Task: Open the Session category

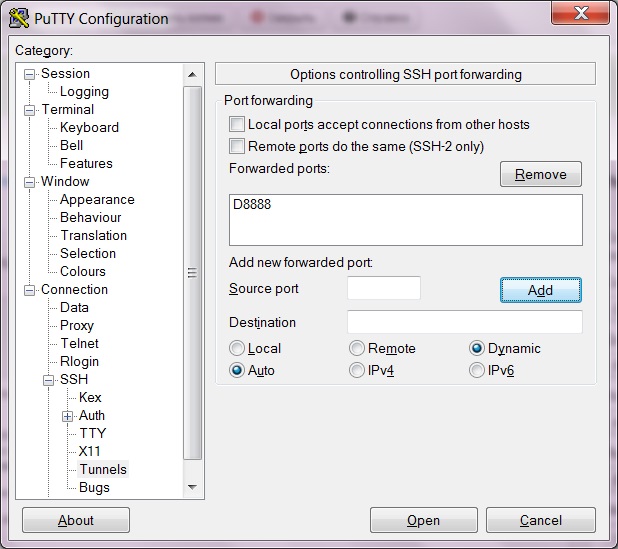Action: (65, 73)
